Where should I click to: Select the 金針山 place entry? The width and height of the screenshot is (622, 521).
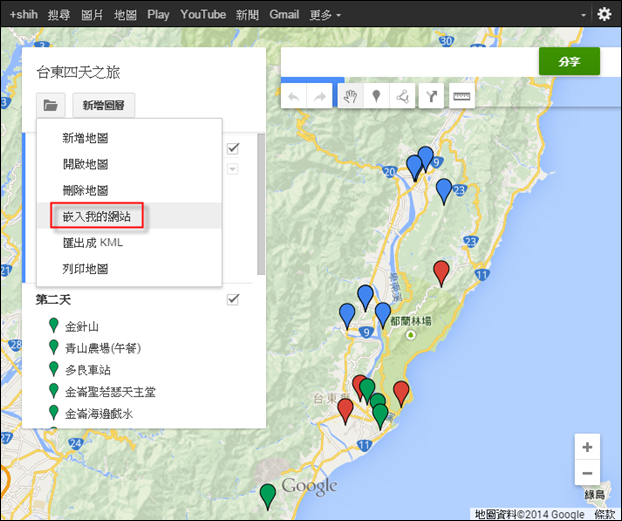point(82,327)
